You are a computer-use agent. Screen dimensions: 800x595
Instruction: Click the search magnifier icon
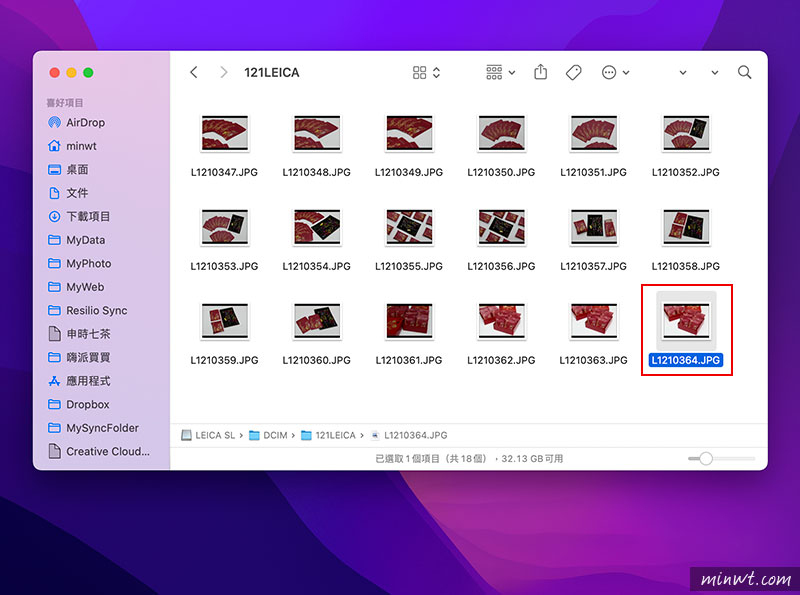(x=744, y=72)
